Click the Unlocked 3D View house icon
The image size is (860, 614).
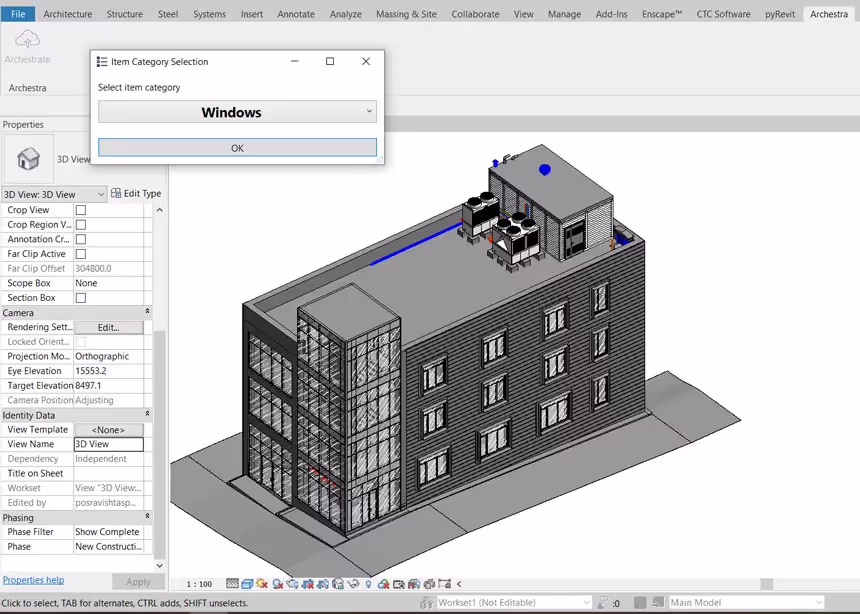(338, 584)
